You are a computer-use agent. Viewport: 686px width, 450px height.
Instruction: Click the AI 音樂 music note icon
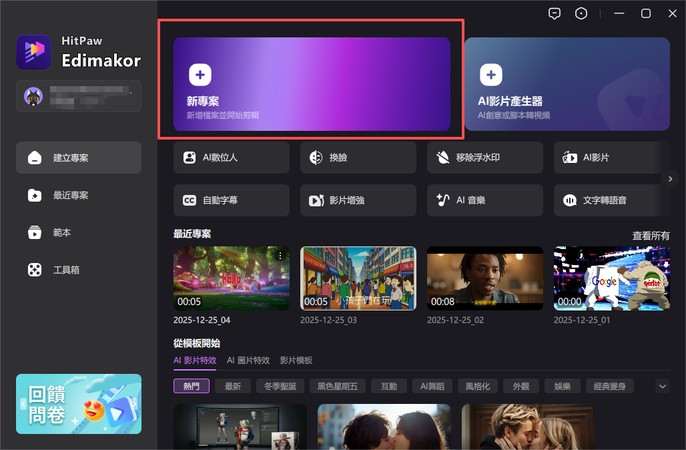443,200
